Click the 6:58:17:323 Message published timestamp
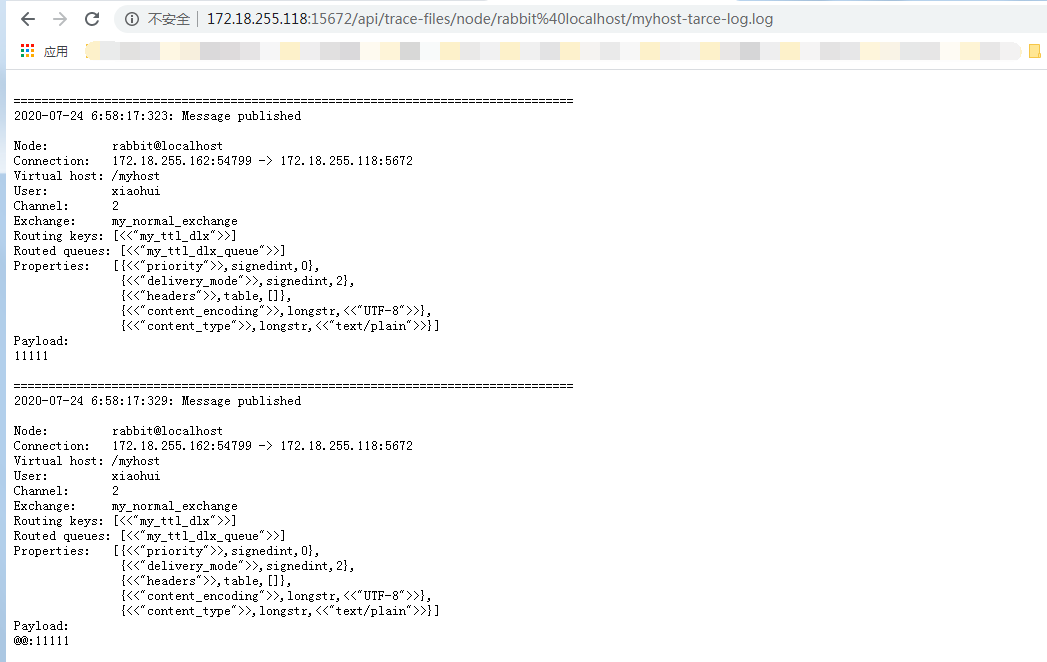Image resolution: width=1047 pixels, height=662 pixels. coord(157,116)
